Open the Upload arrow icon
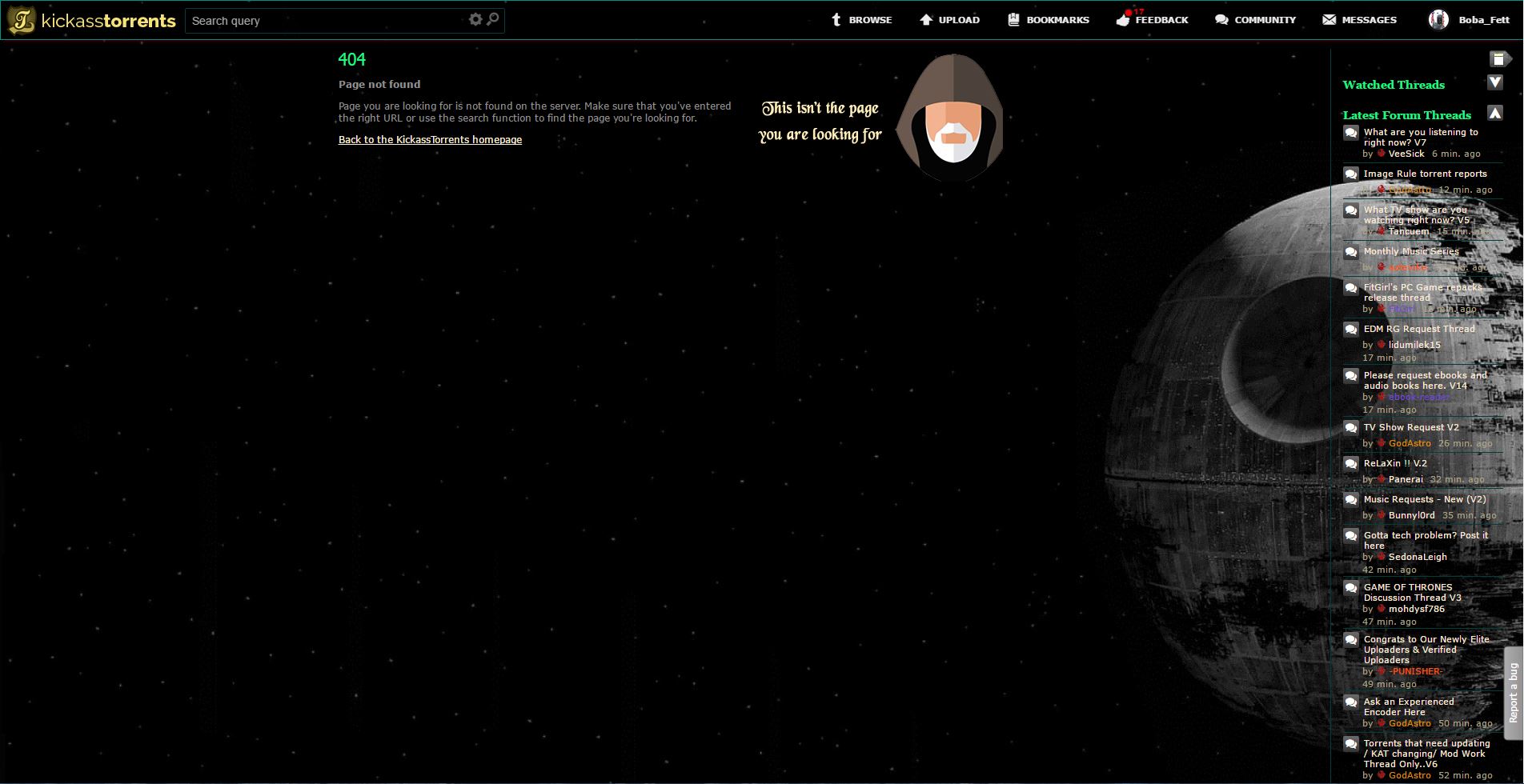 tap(925, 18)
